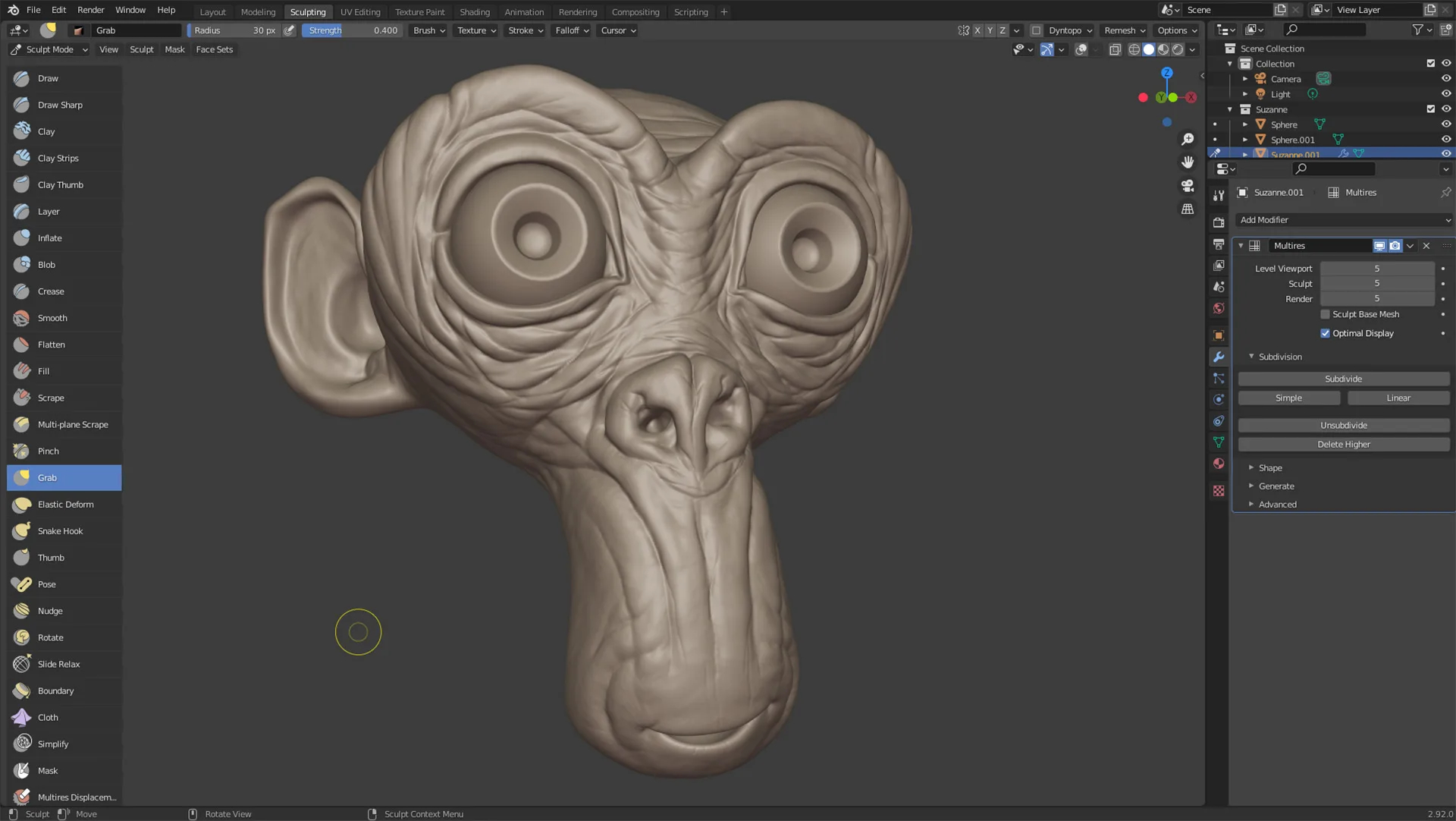Screen dimensions: 1456x821
Task: Select the Clay Strips brush
Action: [58, 158]
